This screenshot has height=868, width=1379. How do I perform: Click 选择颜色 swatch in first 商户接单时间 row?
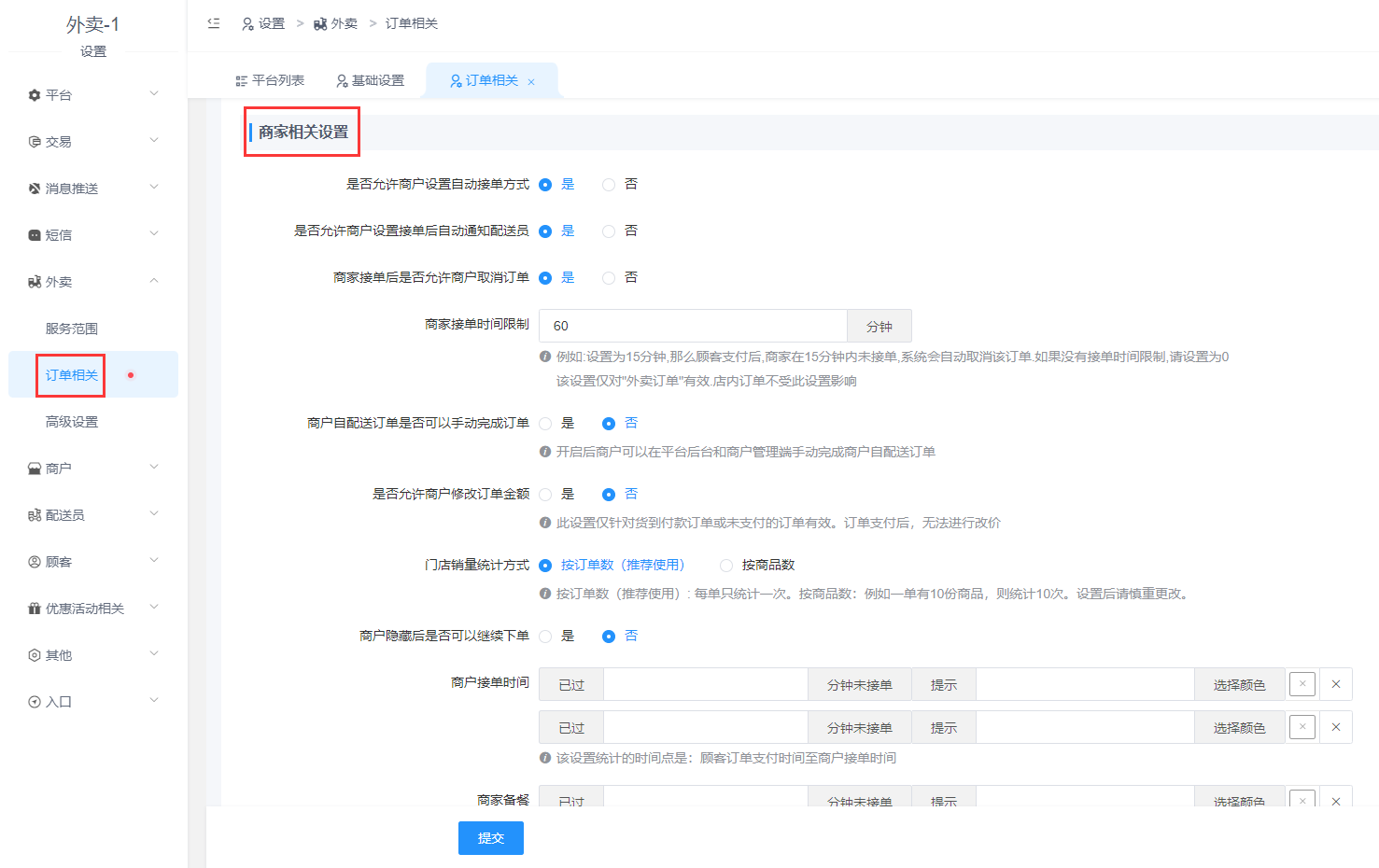click(1302, 684)
